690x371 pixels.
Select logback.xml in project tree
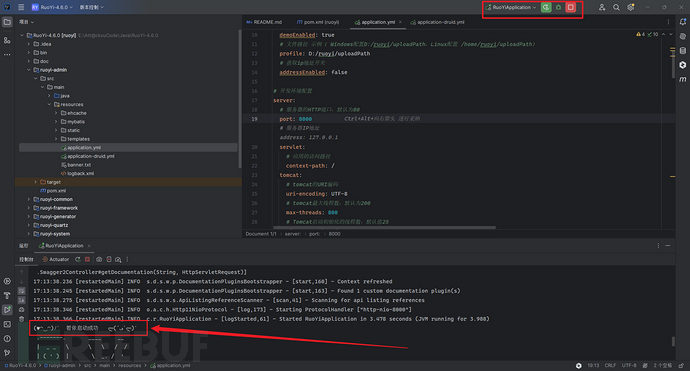point(77,173)
